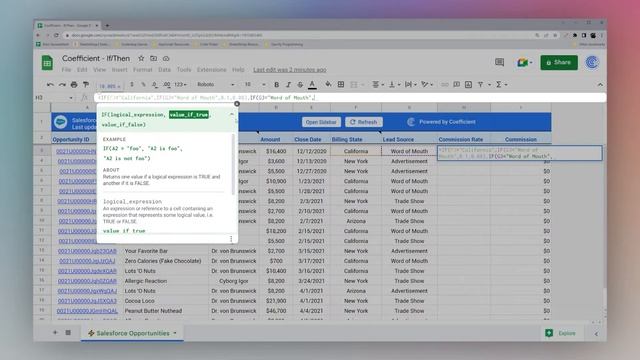Open the fill color picker
Screen dimensions: 640x360
click(x=328, y=84)
